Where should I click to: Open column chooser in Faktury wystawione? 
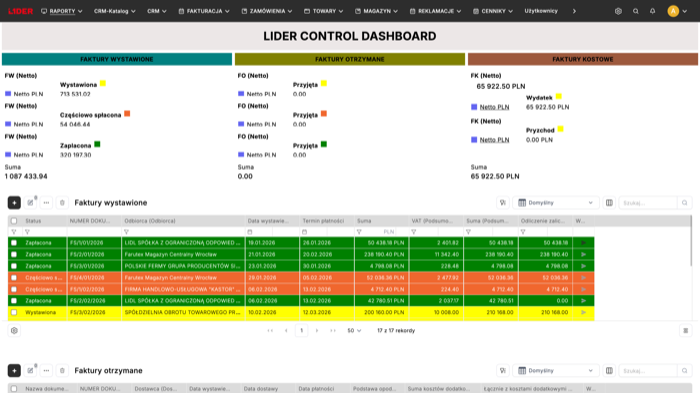pyautogui.click(x=609, y=203)
